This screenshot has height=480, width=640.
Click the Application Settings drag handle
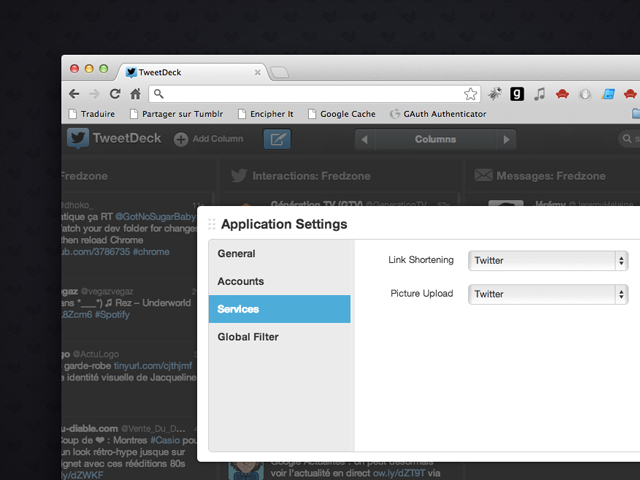[211, 224]
